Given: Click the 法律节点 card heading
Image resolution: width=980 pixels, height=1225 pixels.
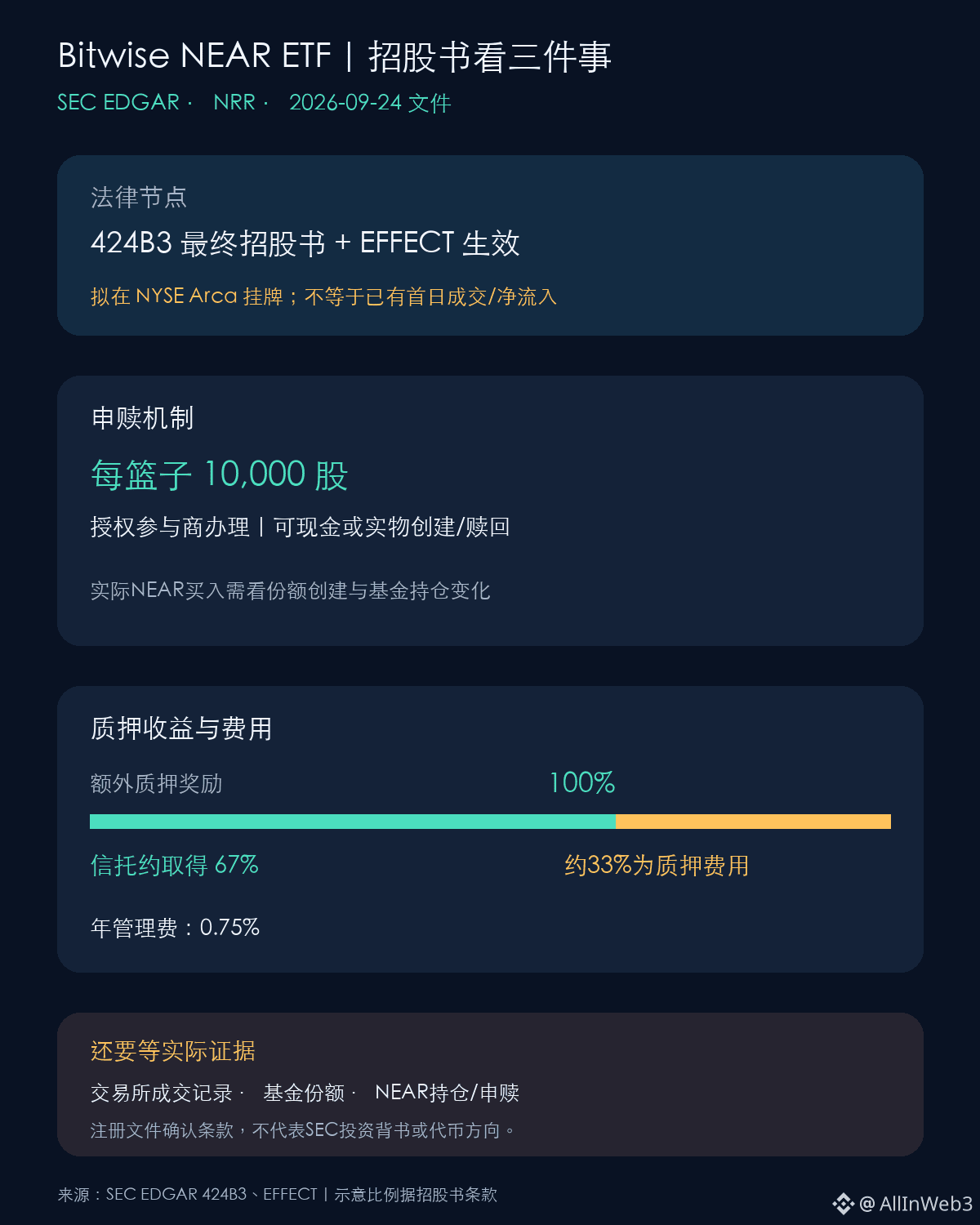Looking at the screenshot, I should click(x=139, y=197).
